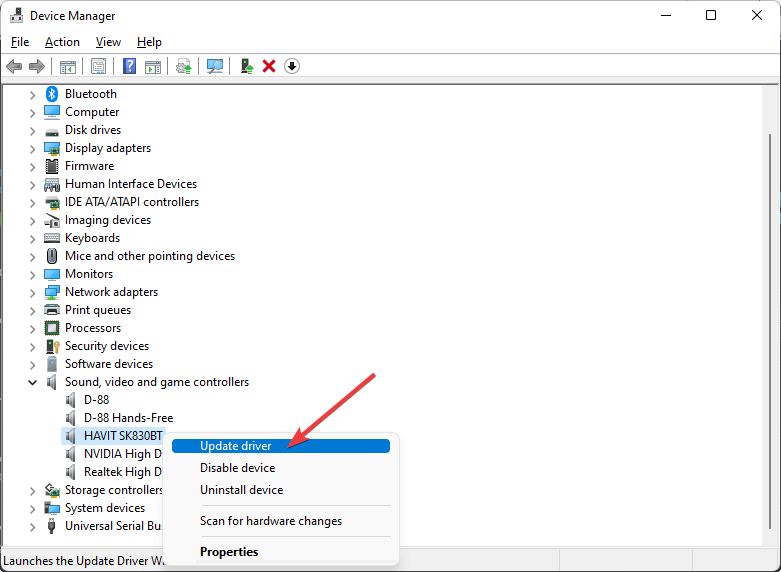Expand the Network adapters node
This screenshot has height=572, width=781.
coord(32,293)
